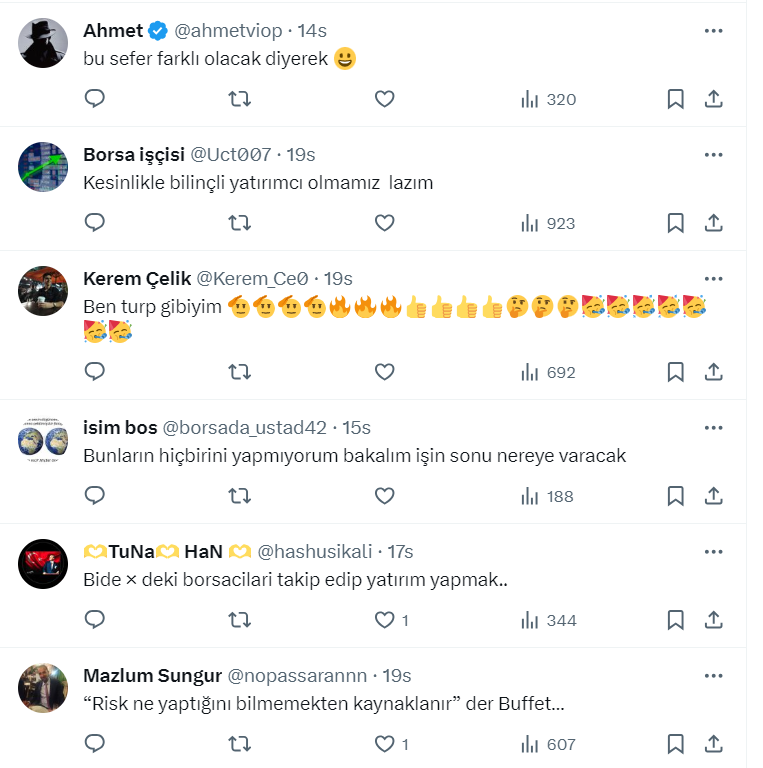The width and height of the screenshot is (763, 768).
Task: Open view count on Borsa işçisi's tweet
Action: tap(548, 223)
